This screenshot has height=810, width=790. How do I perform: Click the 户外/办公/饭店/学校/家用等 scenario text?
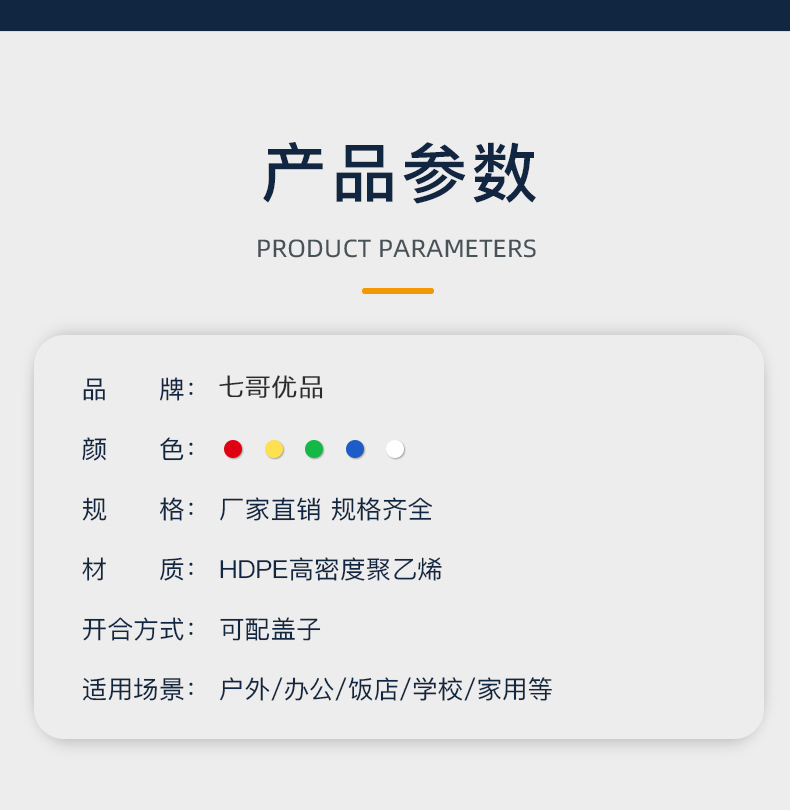pyautogui.click(x=385, y=689)
